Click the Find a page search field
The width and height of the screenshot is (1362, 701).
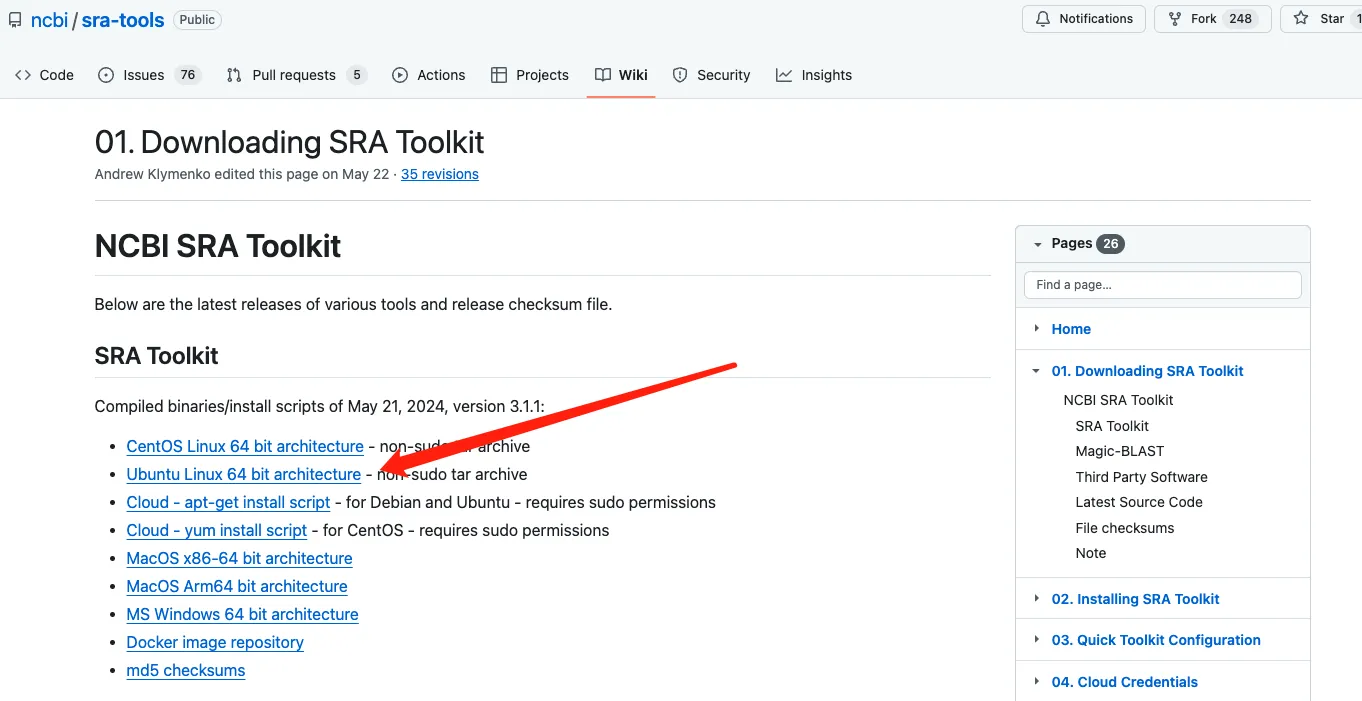[x=1161, y=284]
